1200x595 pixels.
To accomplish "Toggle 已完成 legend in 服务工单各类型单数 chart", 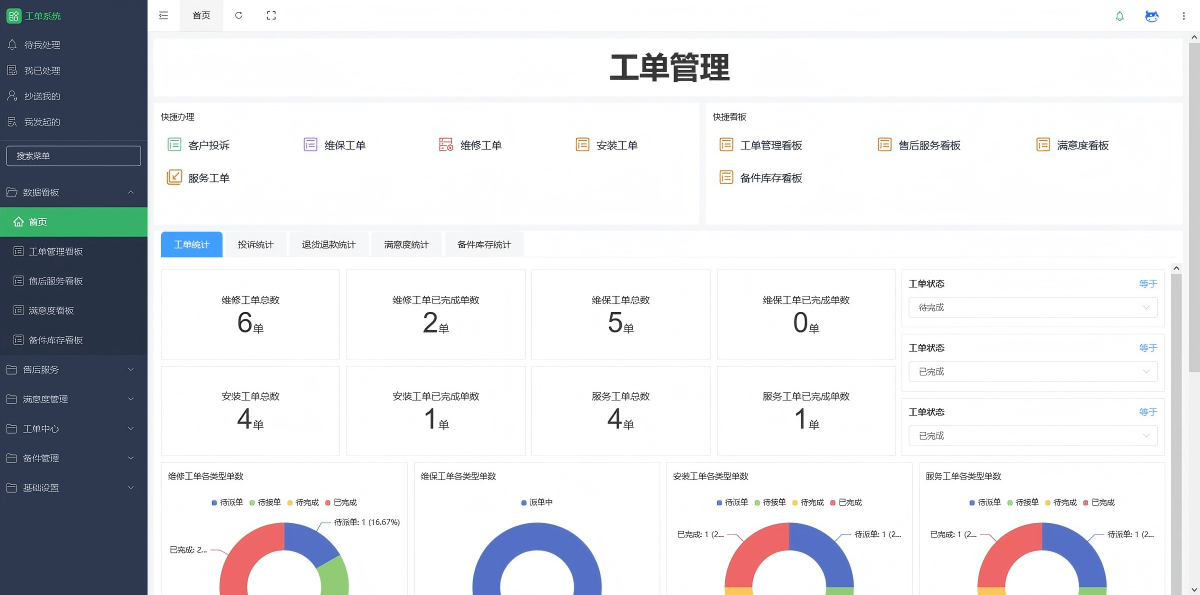I will coord(1098,502).
